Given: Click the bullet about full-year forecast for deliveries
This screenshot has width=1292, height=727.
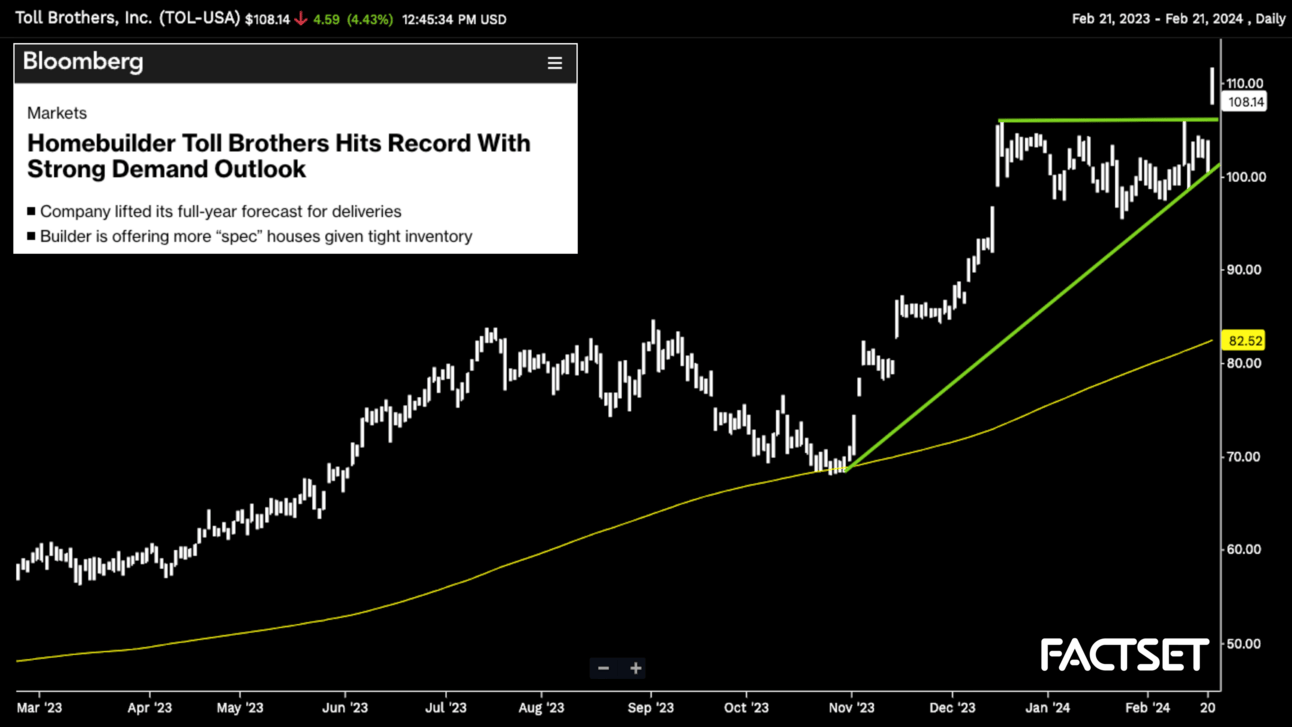Looking at the screenshot, I should pos(215,212).
